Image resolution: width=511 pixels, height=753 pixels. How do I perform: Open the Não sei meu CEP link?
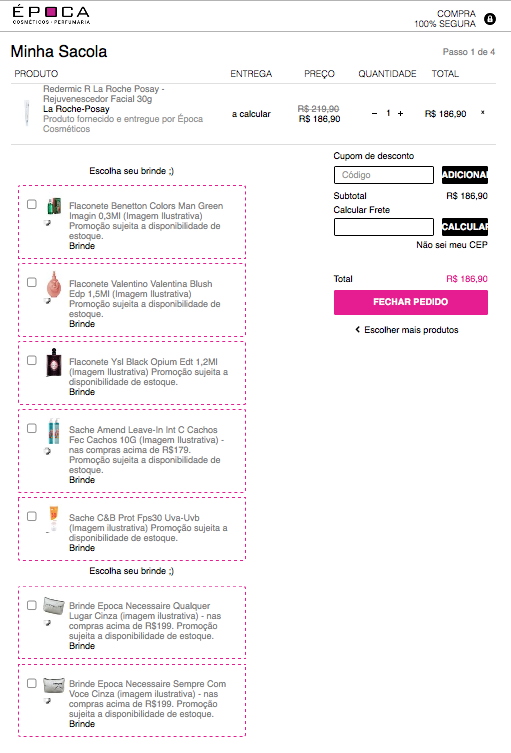pos(451,245)
